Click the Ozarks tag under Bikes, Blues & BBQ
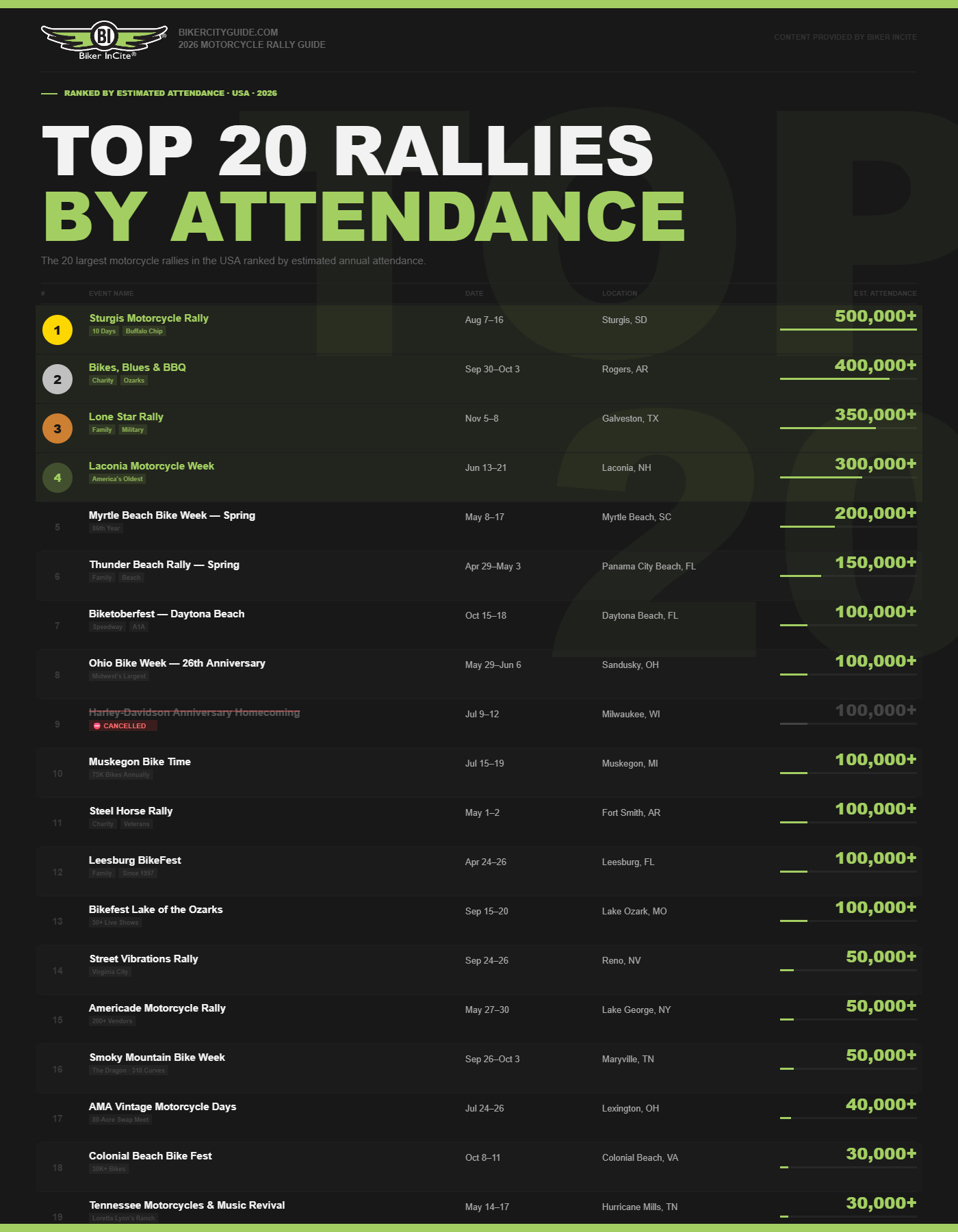Viewport: 958px width, 1232px height. [134, 381]
